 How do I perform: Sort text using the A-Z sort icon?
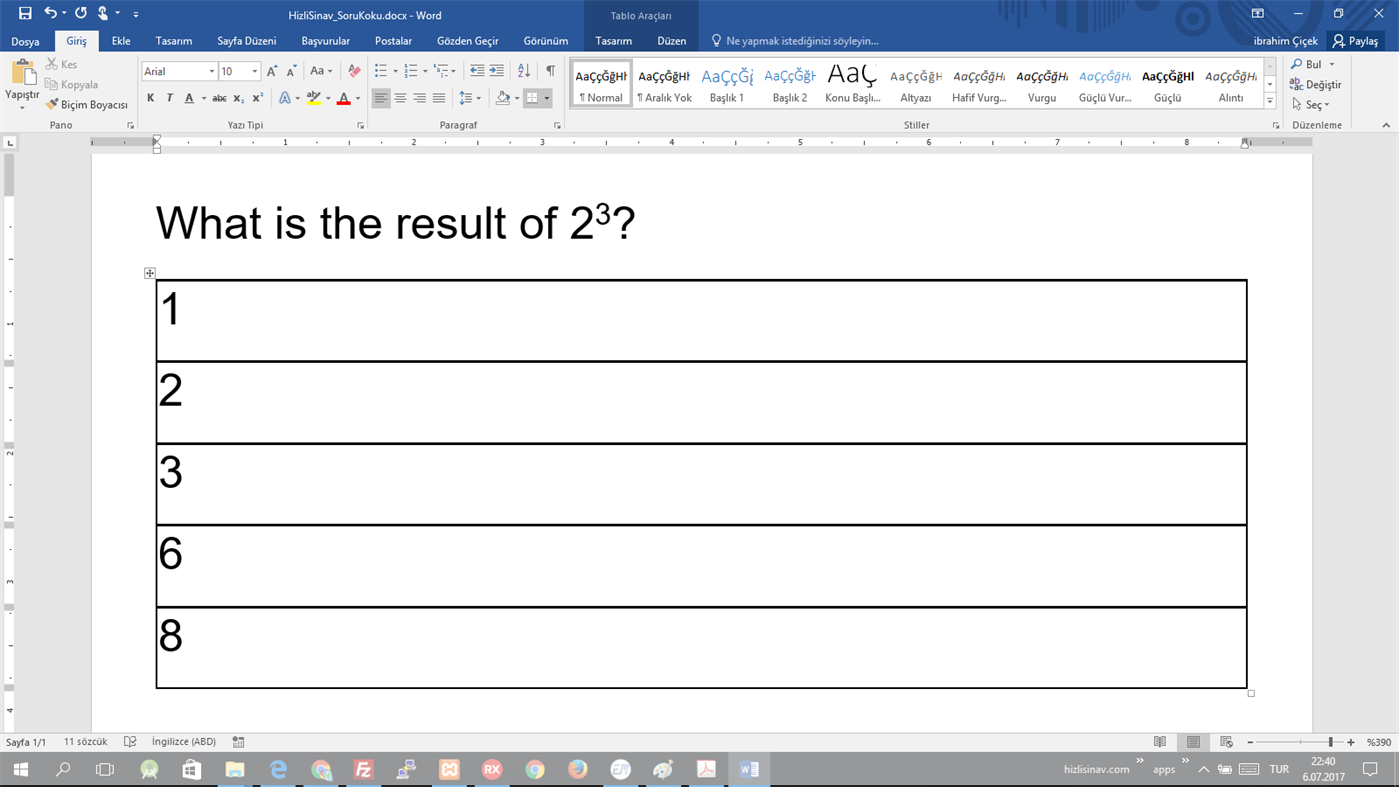click(x=523, y=71)
